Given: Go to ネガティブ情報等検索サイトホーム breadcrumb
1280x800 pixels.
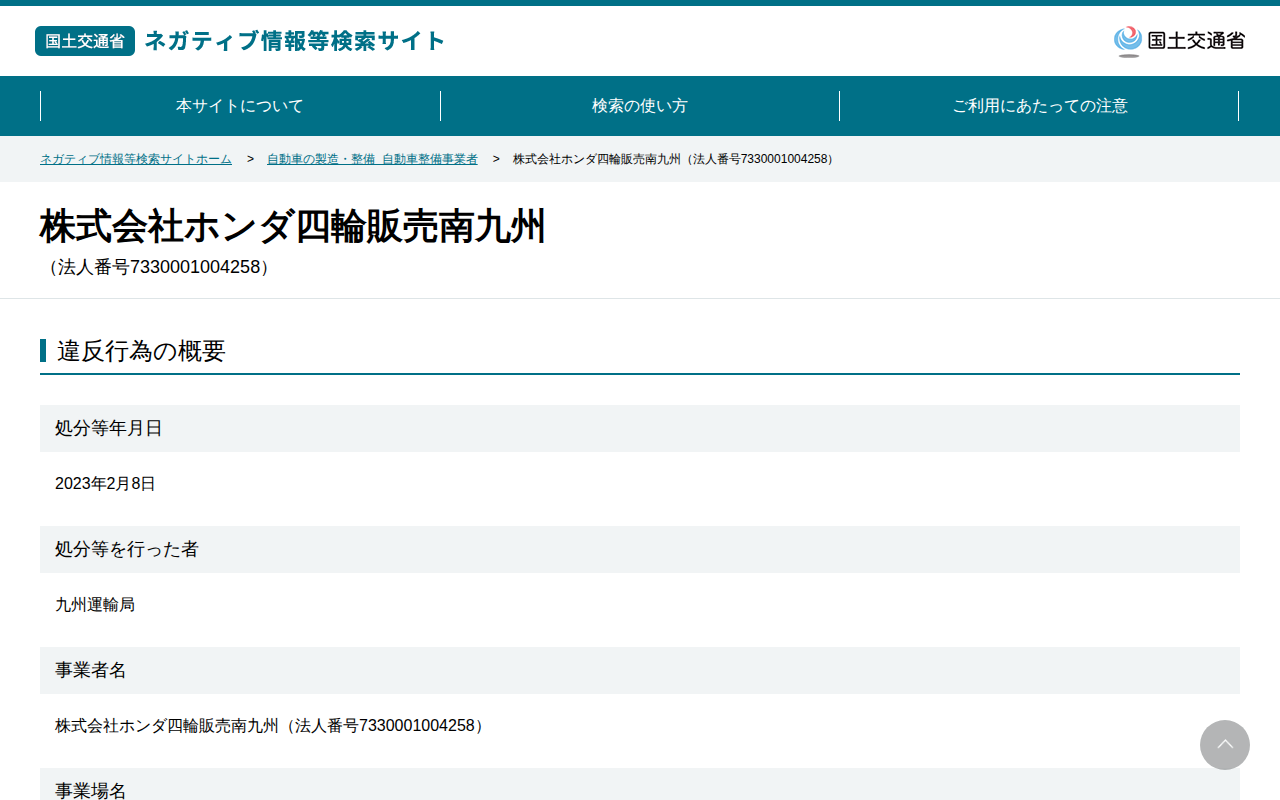Looking at the screenshot, I should point(136,159).
